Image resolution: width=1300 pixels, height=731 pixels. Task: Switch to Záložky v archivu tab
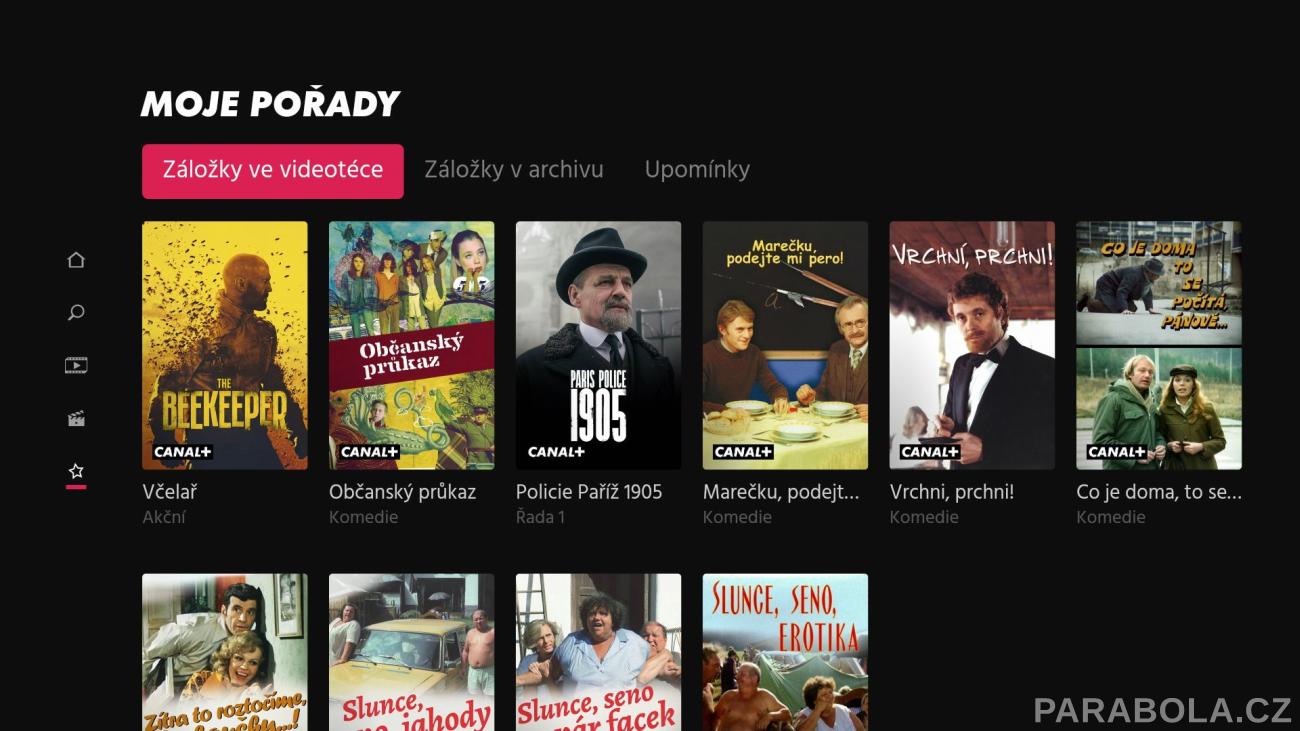point(514,170)
